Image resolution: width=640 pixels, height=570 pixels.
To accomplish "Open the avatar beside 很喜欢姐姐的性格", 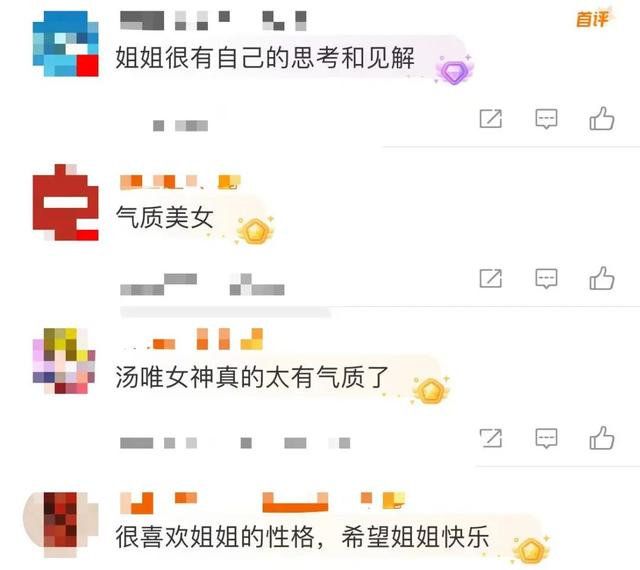I will coord(61,525).
